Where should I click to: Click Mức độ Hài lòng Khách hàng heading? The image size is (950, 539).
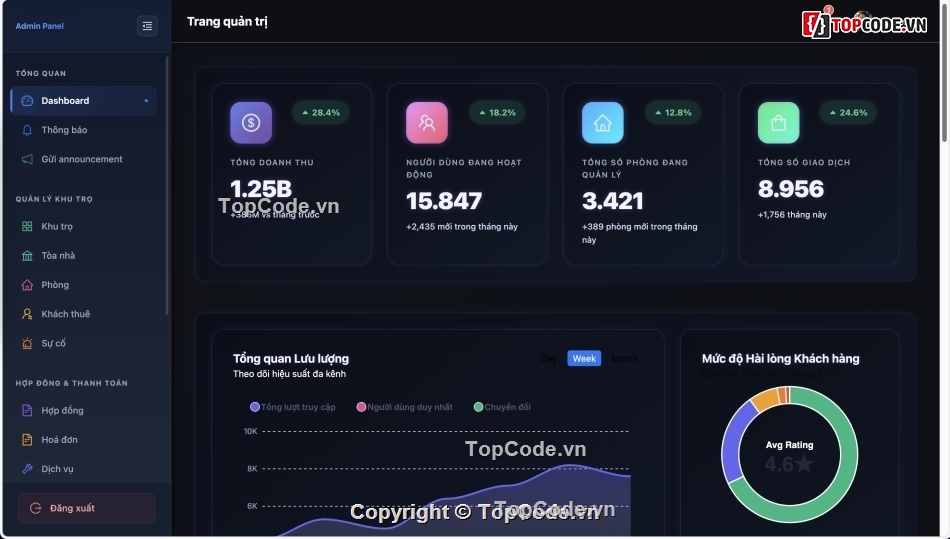coord(780,359)
